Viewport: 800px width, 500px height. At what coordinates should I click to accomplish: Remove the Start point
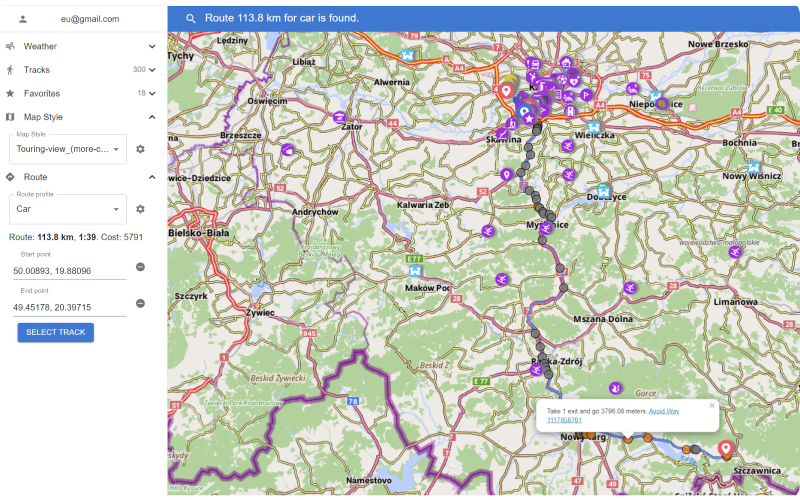[140, 267]
